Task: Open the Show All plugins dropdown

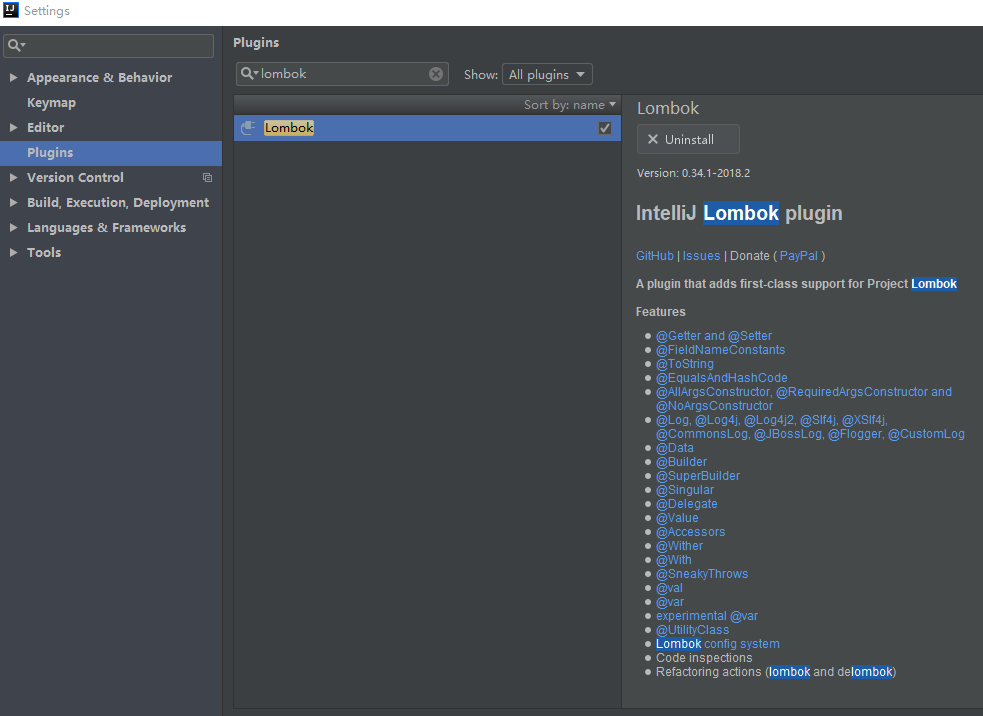Action: (547, 75)
